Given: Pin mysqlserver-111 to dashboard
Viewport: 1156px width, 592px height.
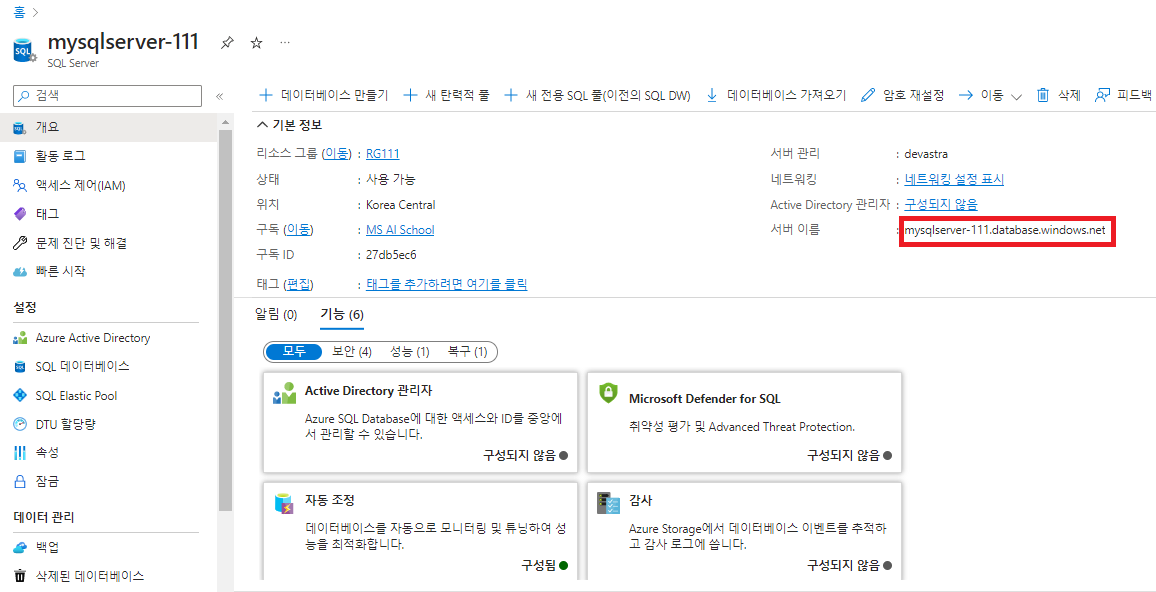Looking at the screenshot, I should pos(227,43).
